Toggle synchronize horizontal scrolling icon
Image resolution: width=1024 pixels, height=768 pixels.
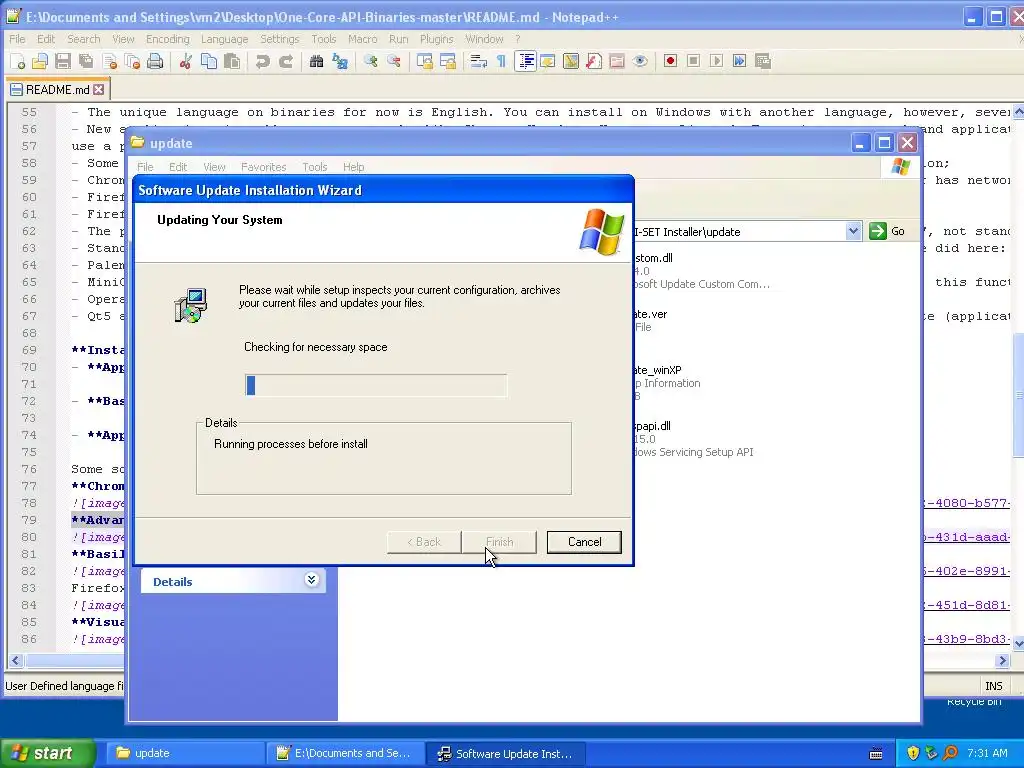pyautogui.click(x=447, y=61)
